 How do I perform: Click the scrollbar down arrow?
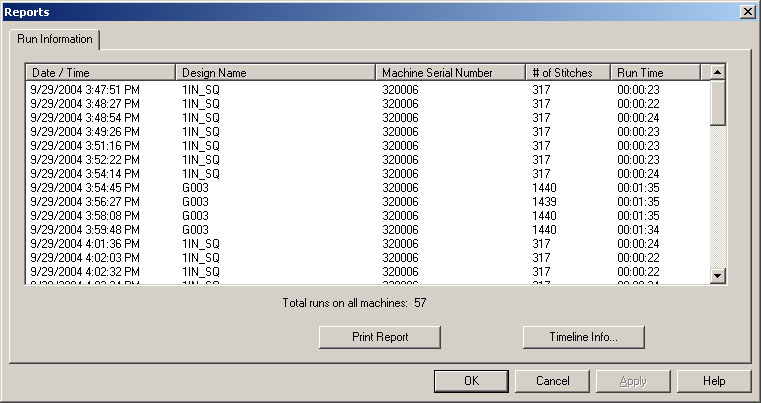tap(717, 276)
